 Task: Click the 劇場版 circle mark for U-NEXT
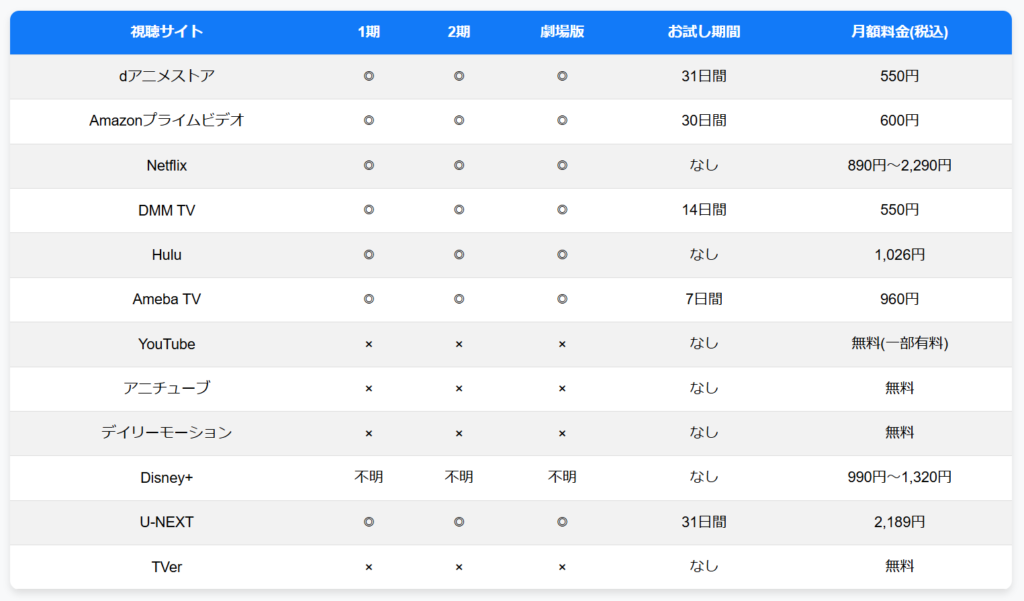coord(562,522)
